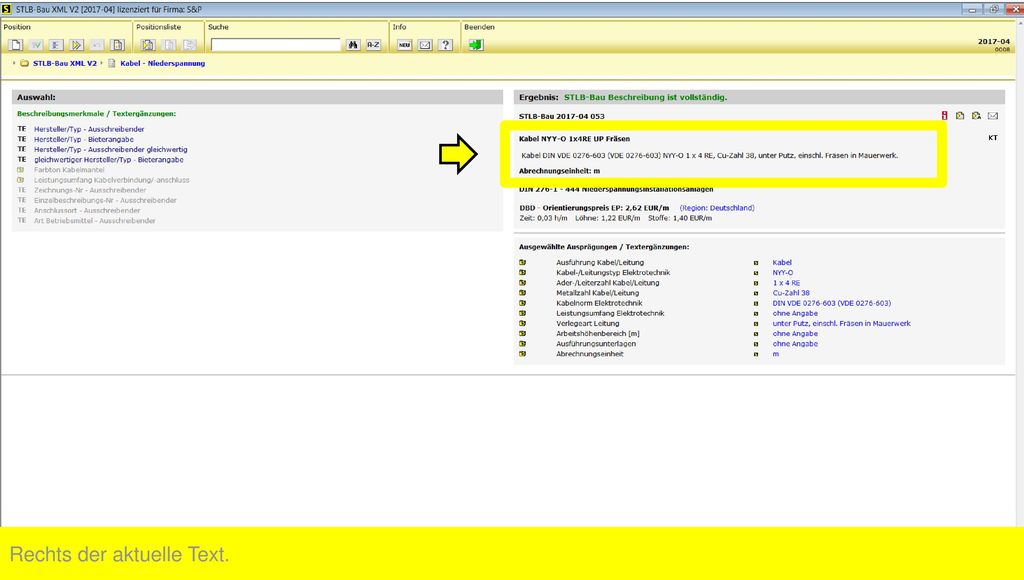Click the 'NYY-O' value link
Image resolution: width=1024 pixels, height=580 pixels.
(782, 273)
